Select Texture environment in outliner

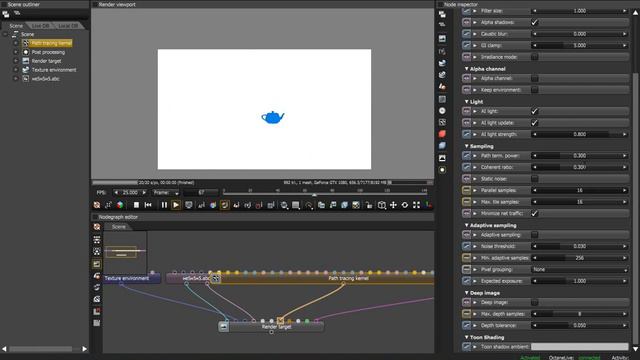[54, 70]
